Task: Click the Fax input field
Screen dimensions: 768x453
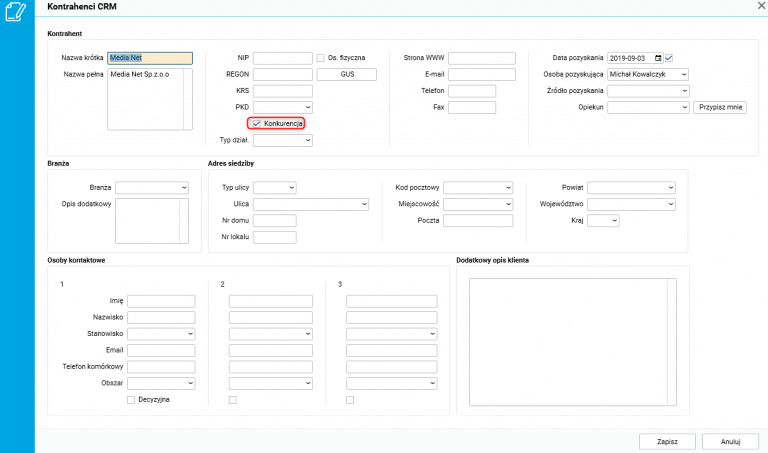Action: click(472, 107)
